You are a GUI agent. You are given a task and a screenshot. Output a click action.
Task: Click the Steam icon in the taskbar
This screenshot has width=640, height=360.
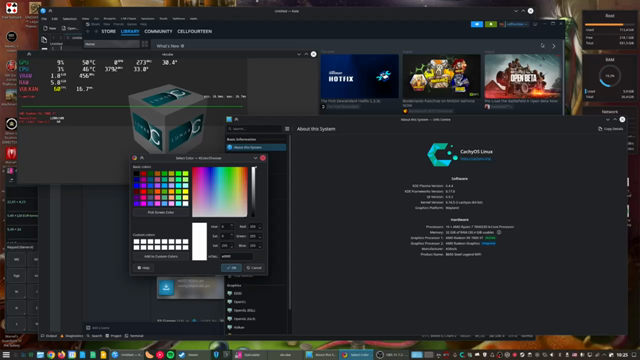tap(182, 355)
